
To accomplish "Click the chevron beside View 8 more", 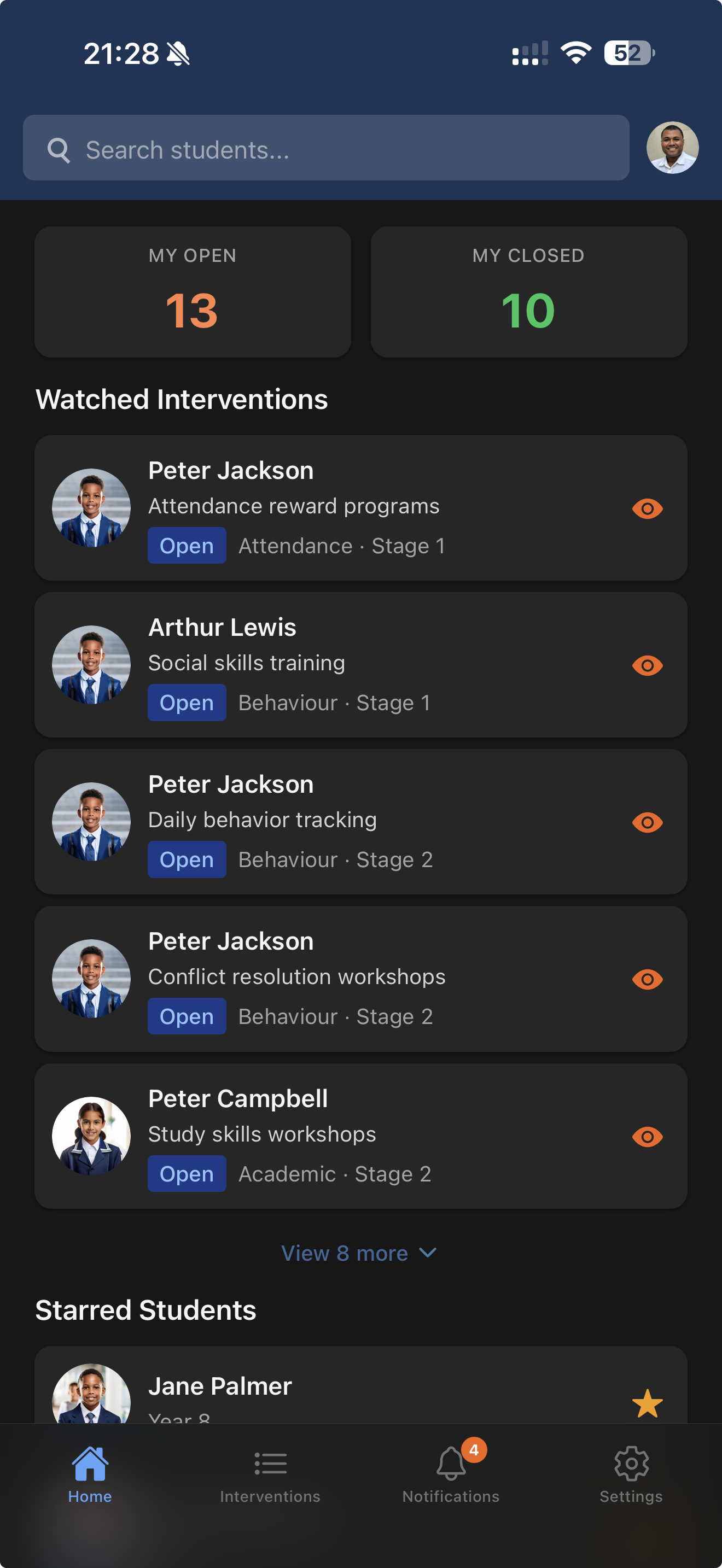I will [x=429, y=1252].
